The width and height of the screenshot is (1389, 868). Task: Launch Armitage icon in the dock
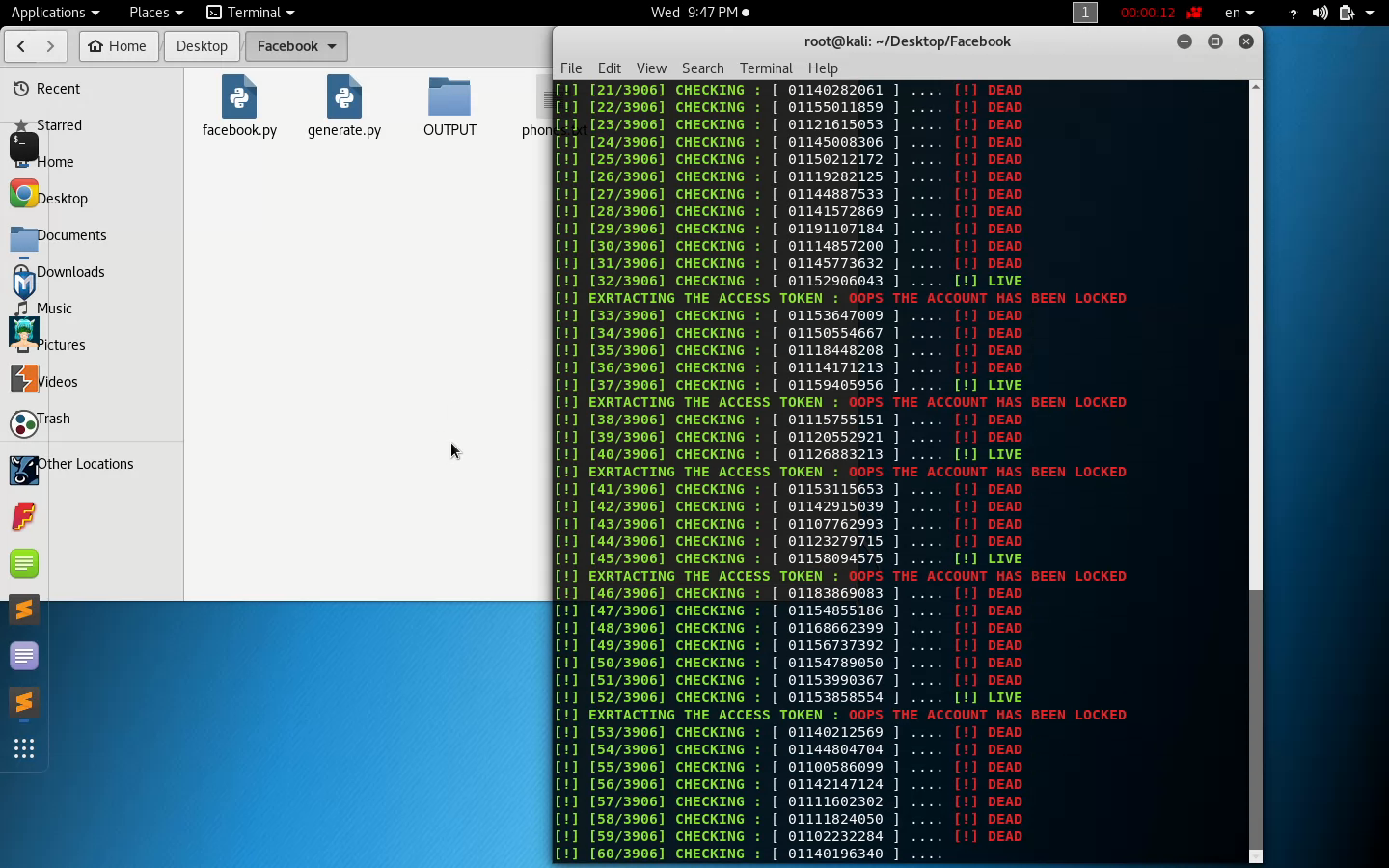click(24, 333)
